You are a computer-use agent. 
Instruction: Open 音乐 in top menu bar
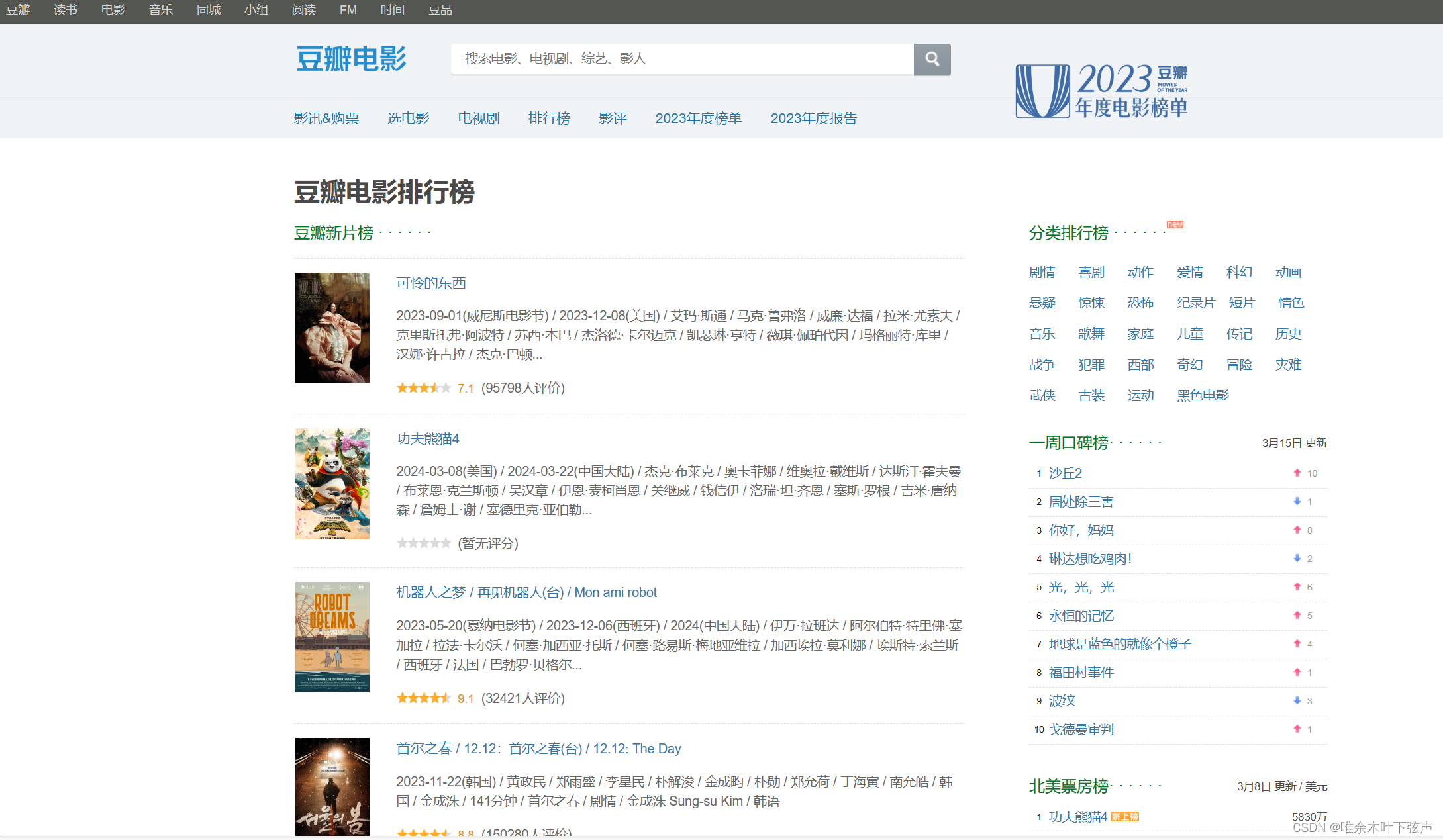point(160,10)
